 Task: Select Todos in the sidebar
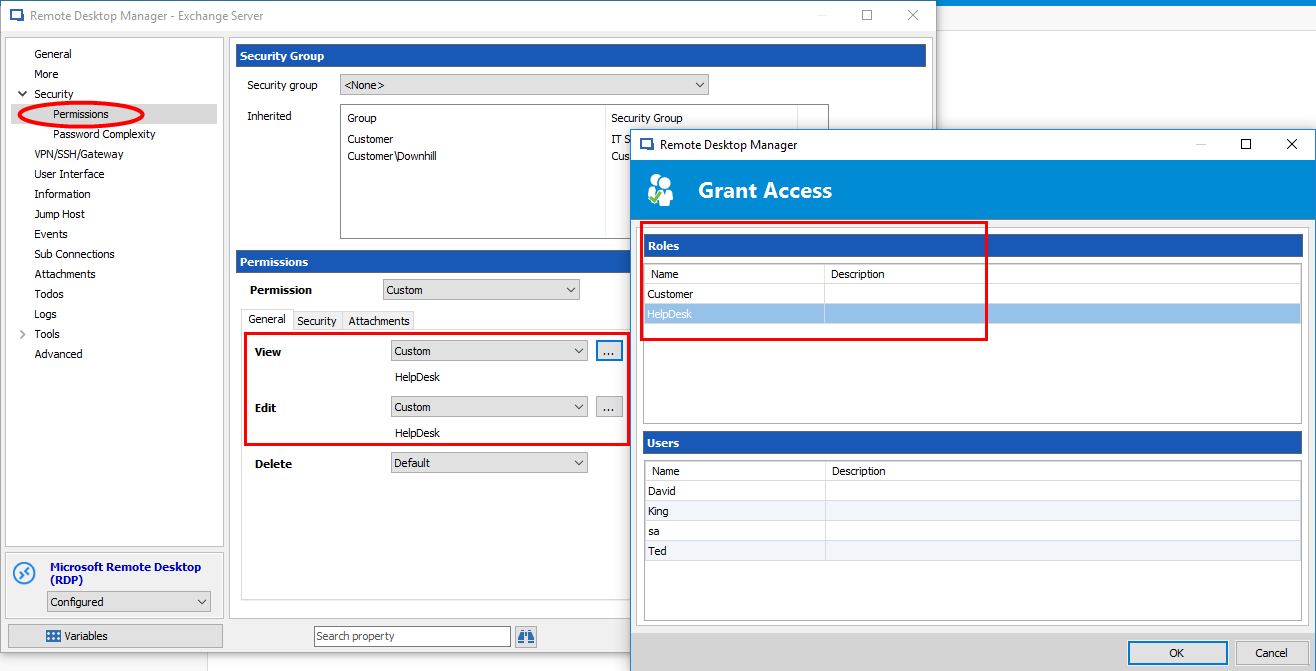pyautogui.click(x=49, y=294)
